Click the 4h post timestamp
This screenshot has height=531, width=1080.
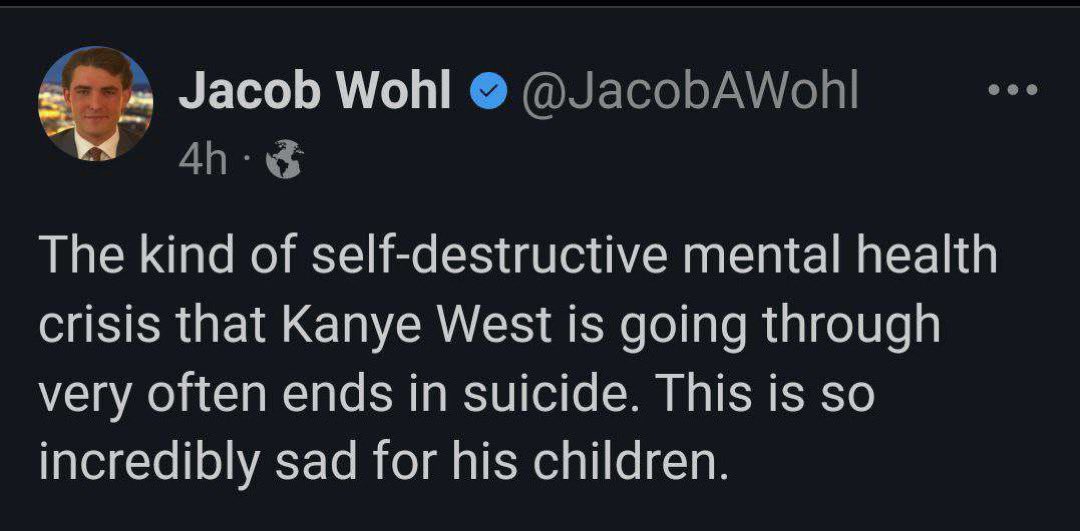pos(202,161)
